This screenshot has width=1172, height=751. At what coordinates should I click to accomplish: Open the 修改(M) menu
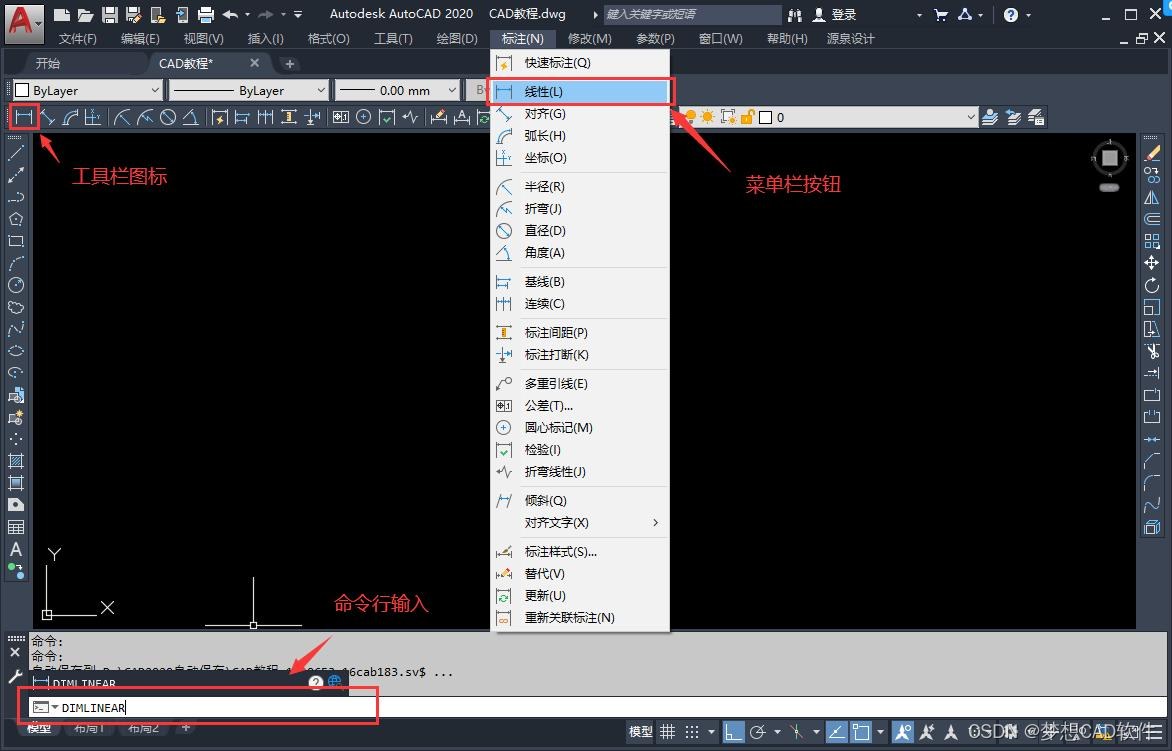pos(590,38)
